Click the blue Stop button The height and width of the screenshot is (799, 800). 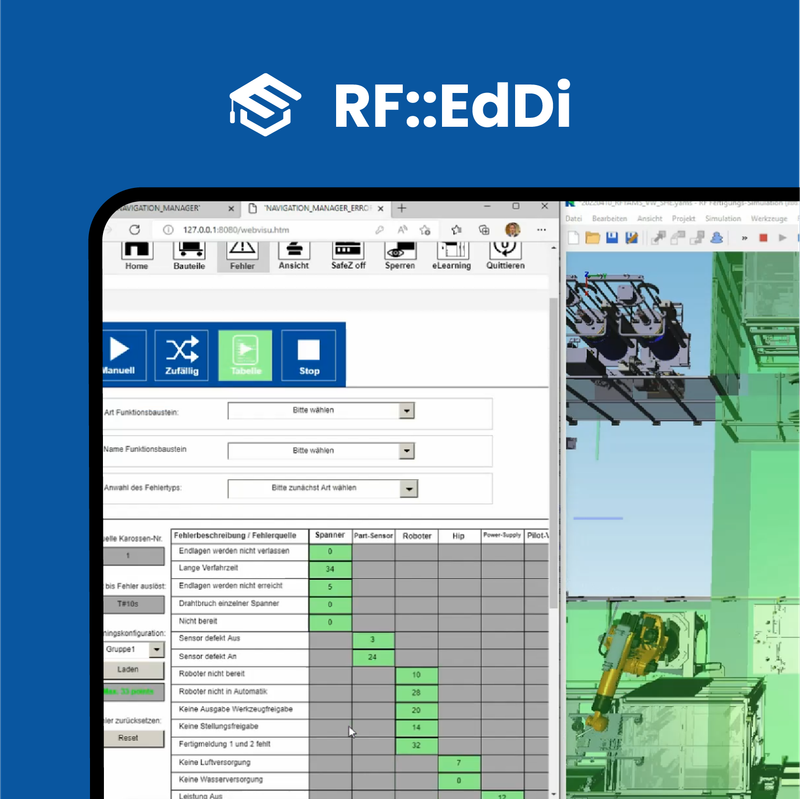point(309,355)
